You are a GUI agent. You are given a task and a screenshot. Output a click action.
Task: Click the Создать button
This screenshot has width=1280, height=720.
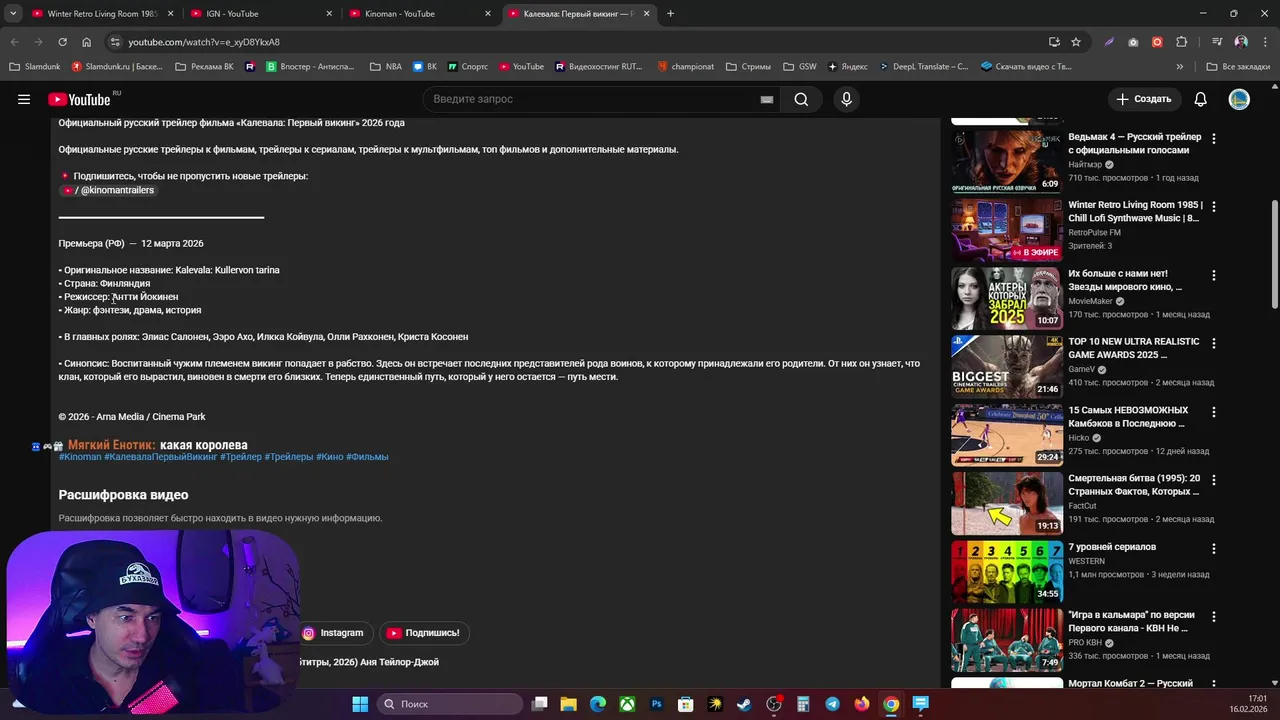coord(1144,99)
